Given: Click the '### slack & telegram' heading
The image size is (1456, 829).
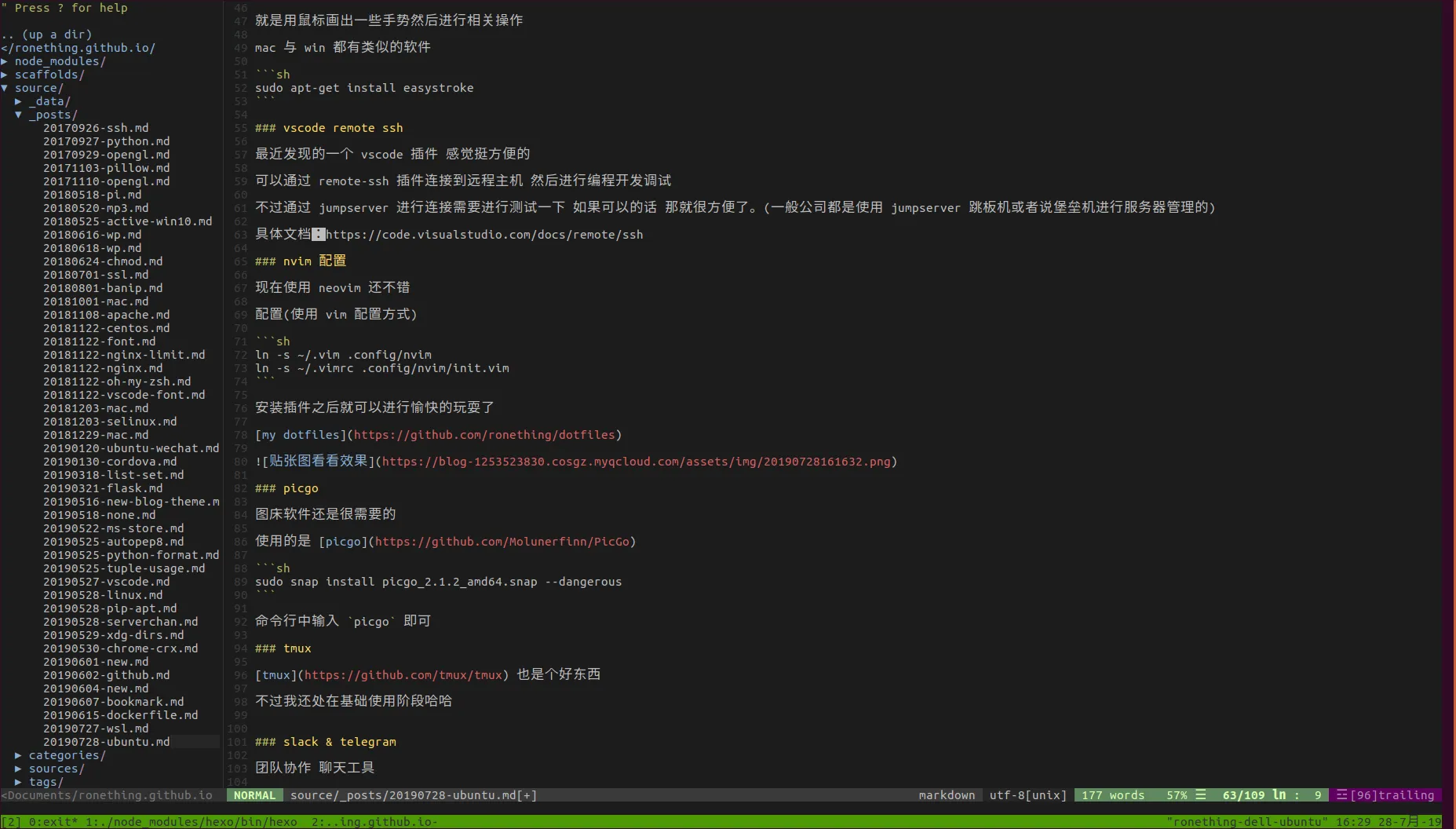Looking at the screenshot, I should (326, 742).
